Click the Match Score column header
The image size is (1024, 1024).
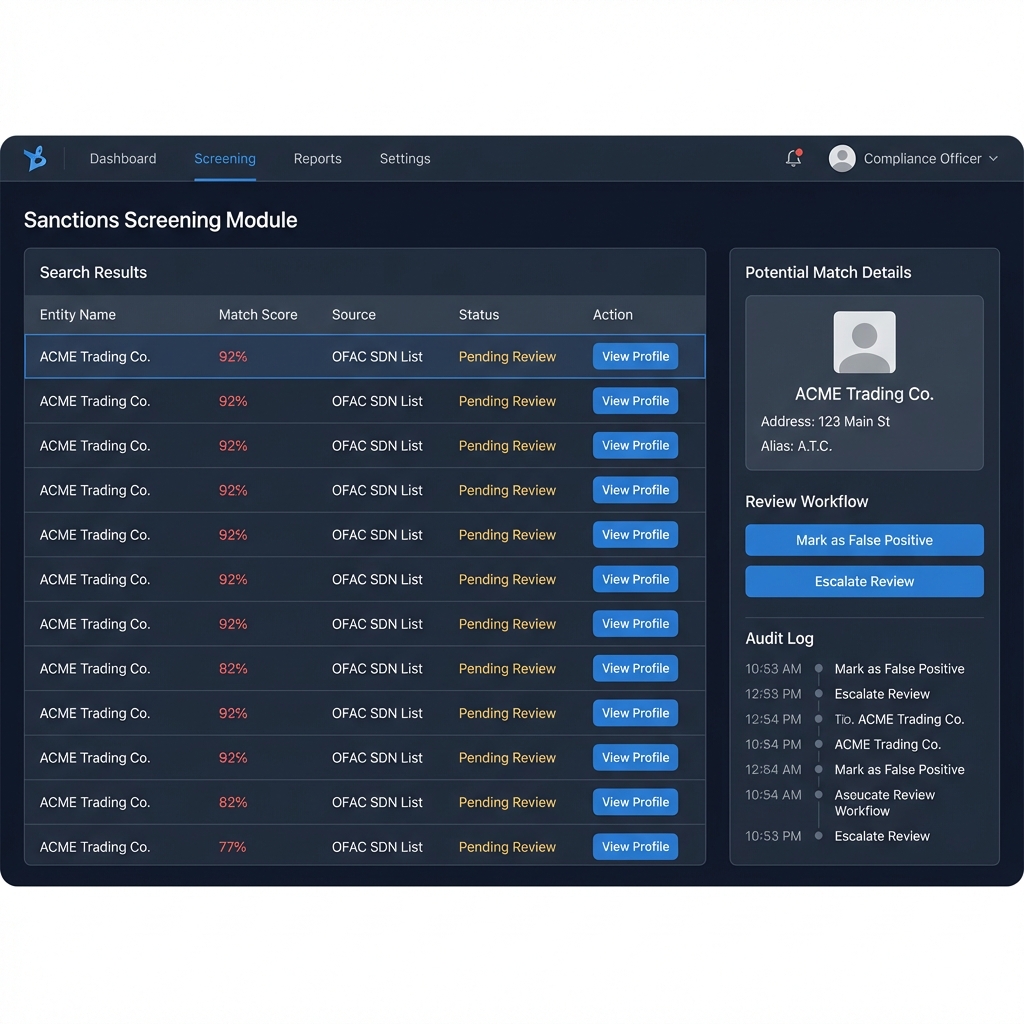258,314
